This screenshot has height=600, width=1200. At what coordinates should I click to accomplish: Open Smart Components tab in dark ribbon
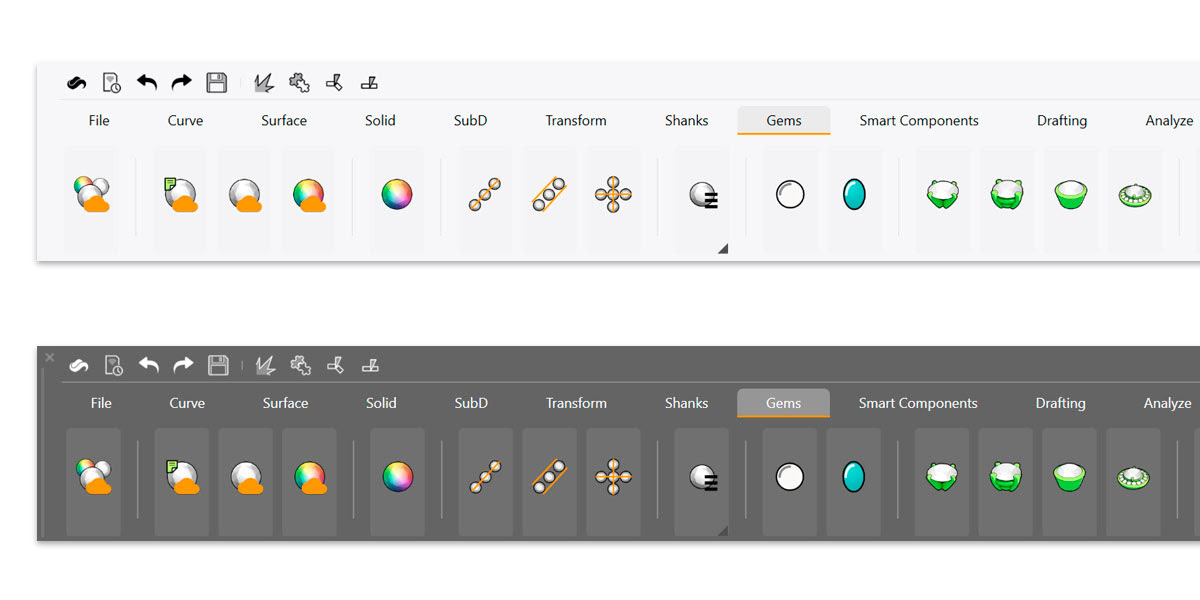[918, 403]
